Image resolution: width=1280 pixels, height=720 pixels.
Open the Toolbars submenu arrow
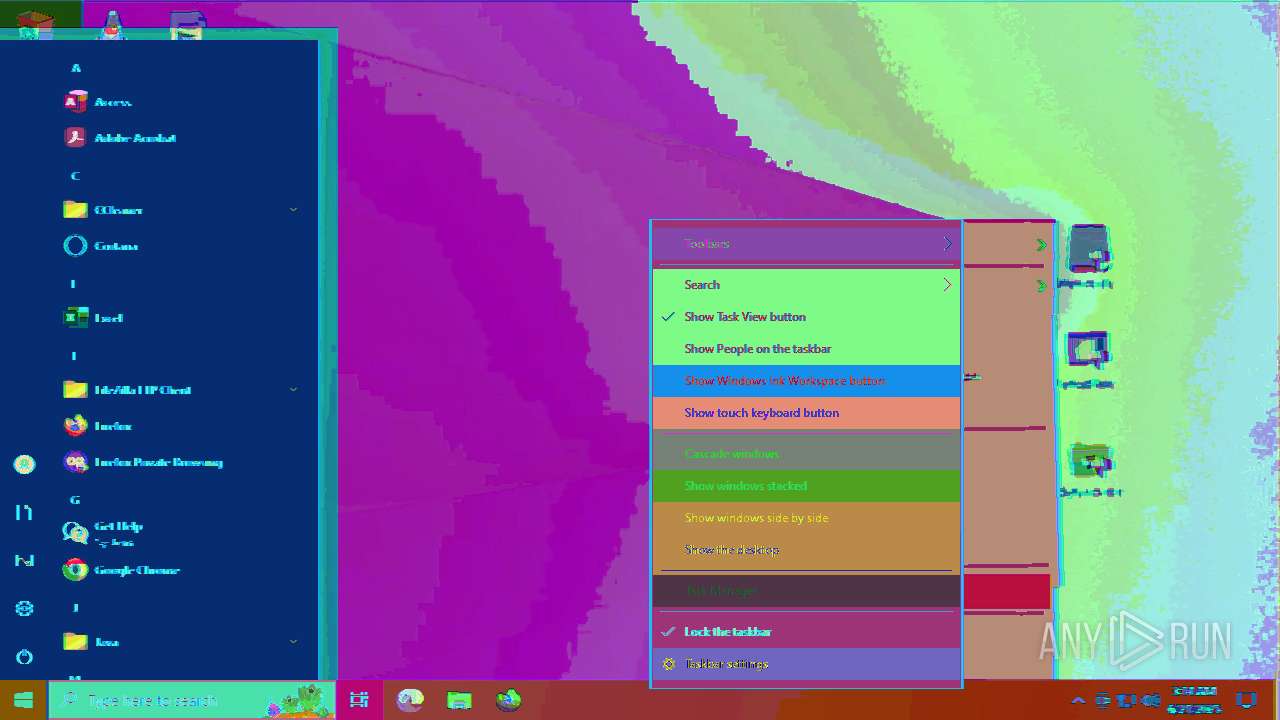(946, 244)
